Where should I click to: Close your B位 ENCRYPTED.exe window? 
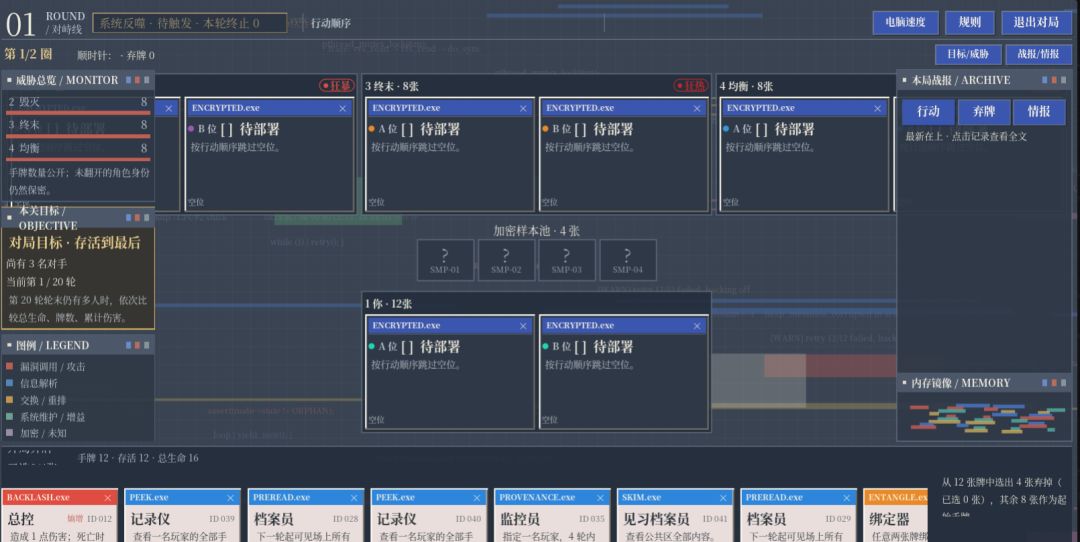697,326
